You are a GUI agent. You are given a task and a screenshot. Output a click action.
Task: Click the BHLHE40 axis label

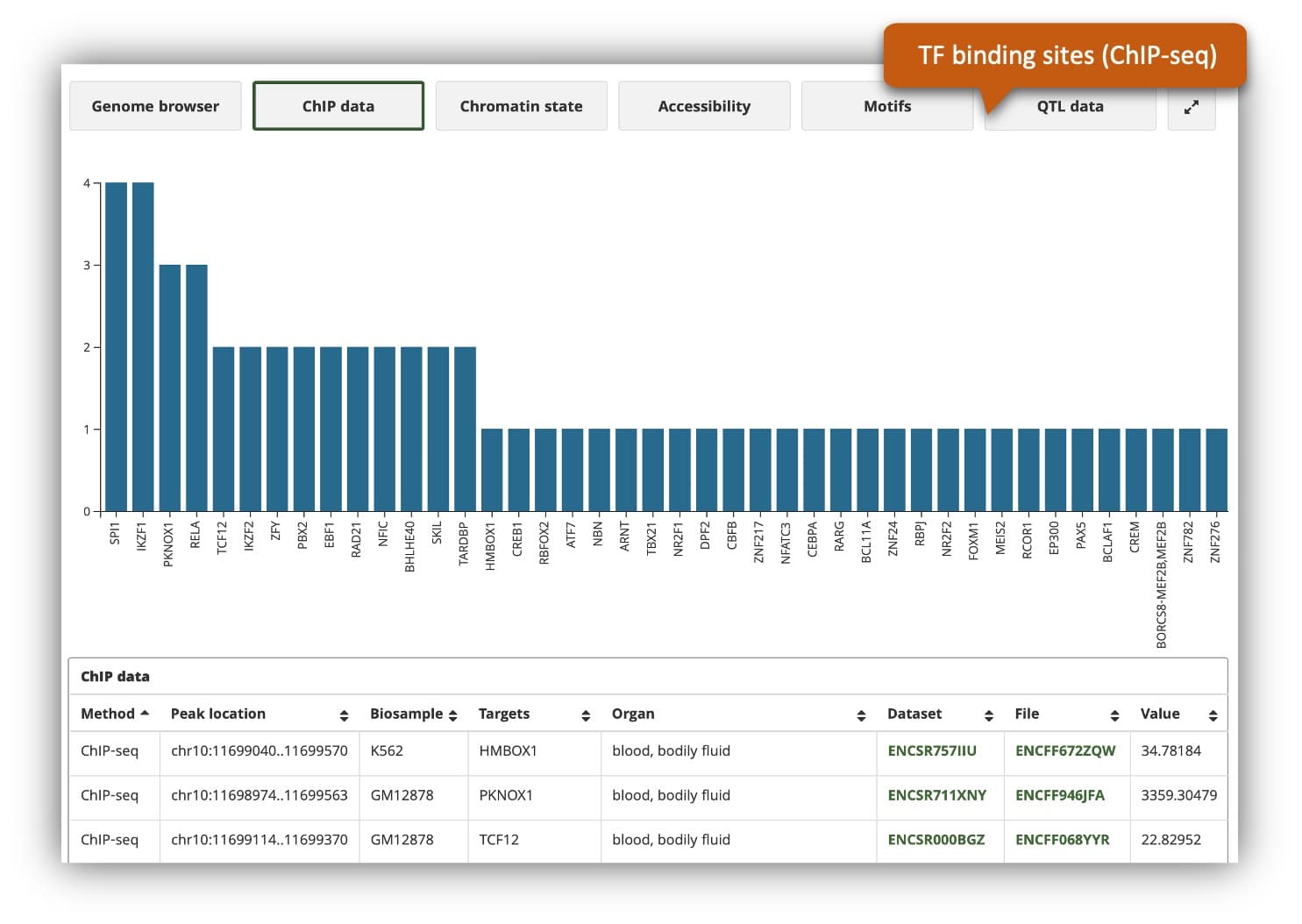point(409,547)
